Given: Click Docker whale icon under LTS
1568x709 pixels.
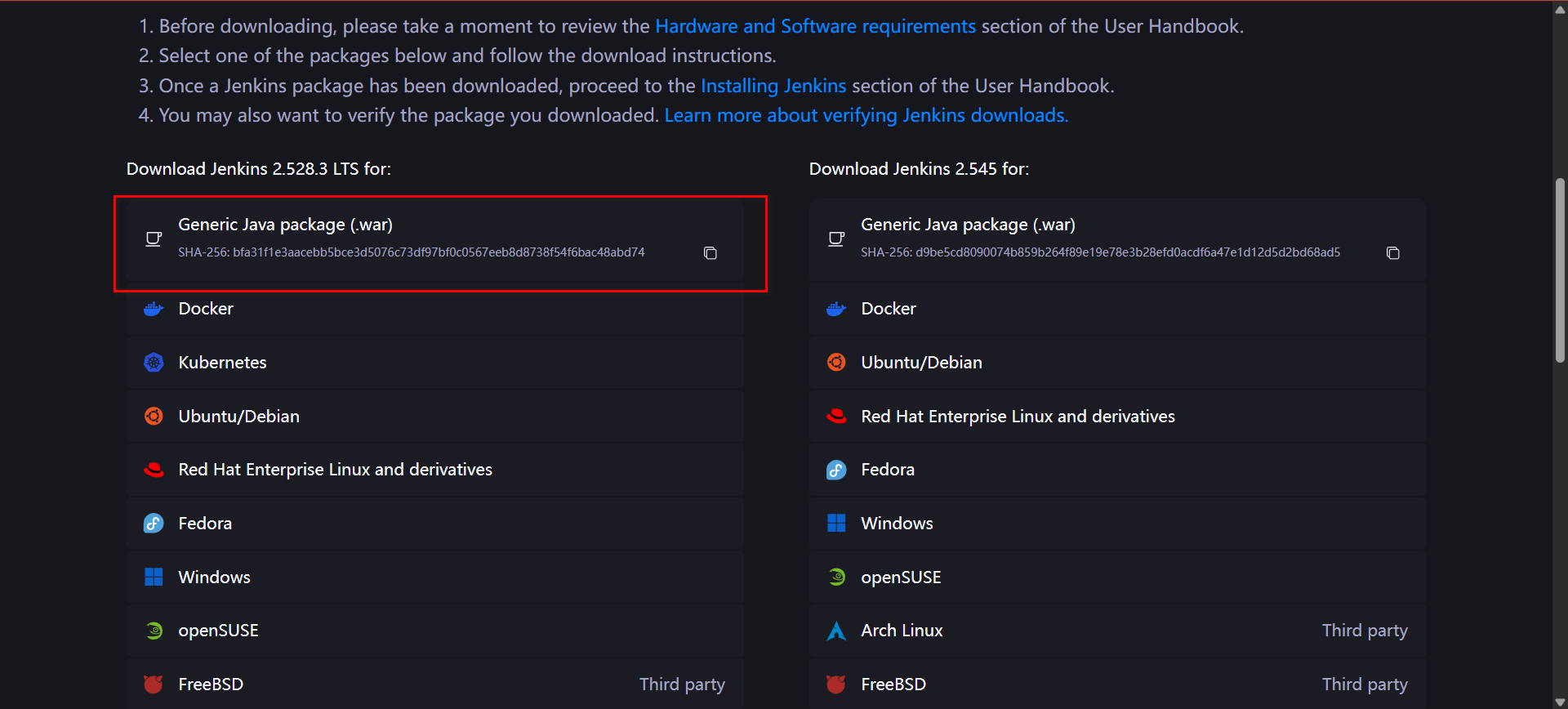Looking at the screenshot, I should click(x=154, y=309).
